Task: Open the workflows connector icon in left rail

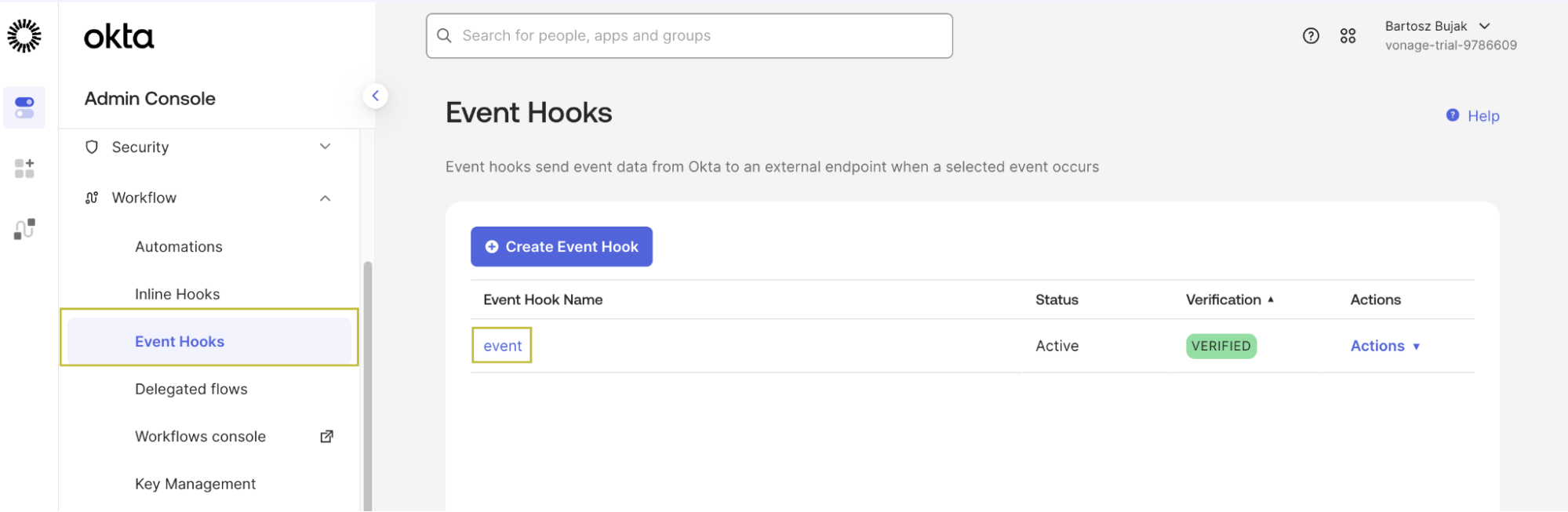Action: coord(24,229)
